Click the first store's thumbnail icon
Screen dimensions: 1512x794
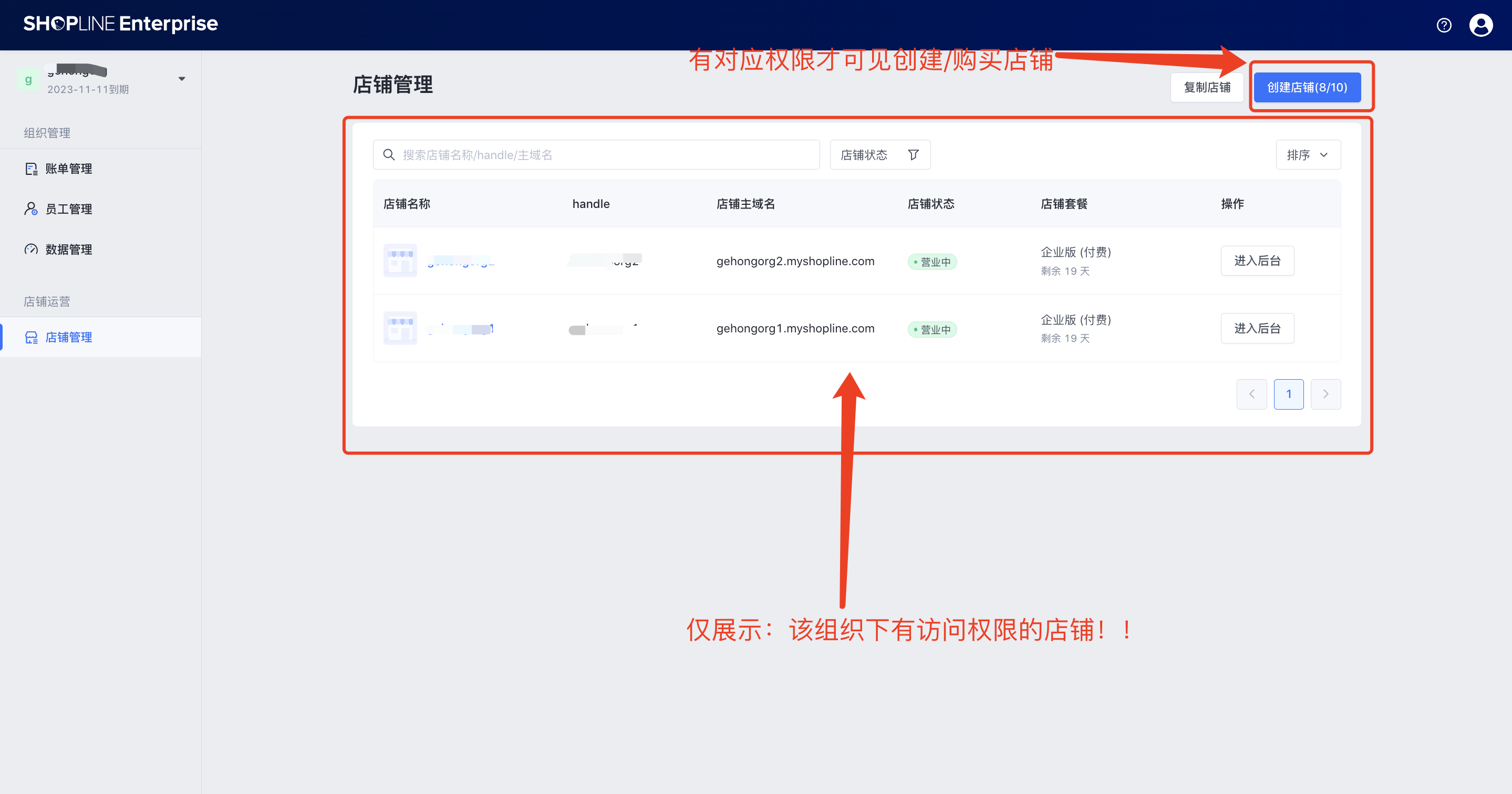(400, 260)
